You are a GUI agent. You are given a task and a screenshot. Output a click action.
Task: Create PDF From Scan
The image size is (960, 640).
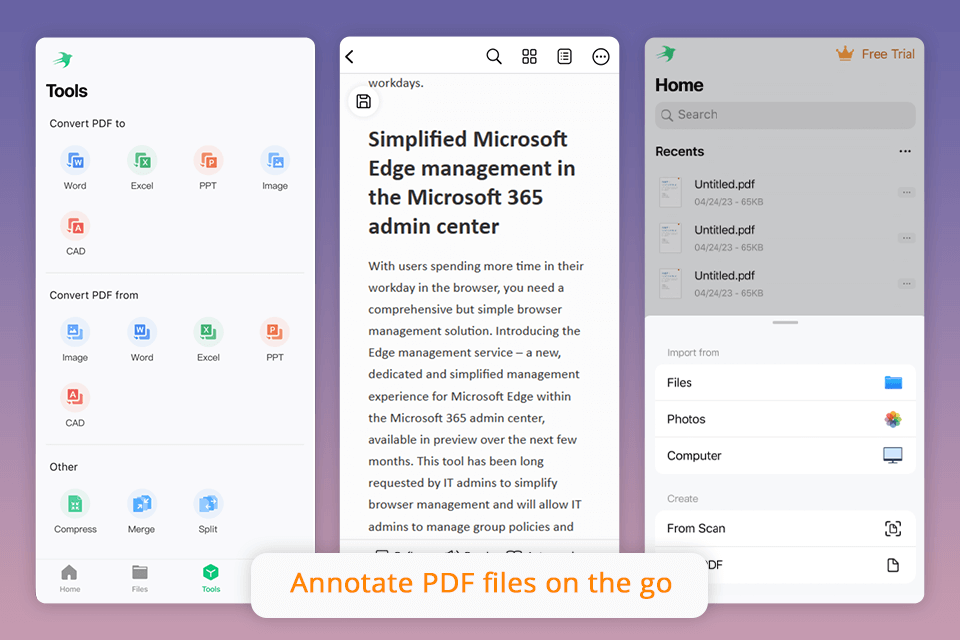coord(785,529)
